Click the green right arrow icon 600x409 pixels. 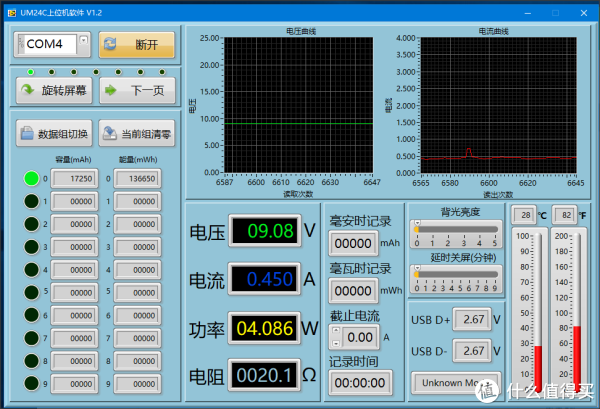click(111, 90)
